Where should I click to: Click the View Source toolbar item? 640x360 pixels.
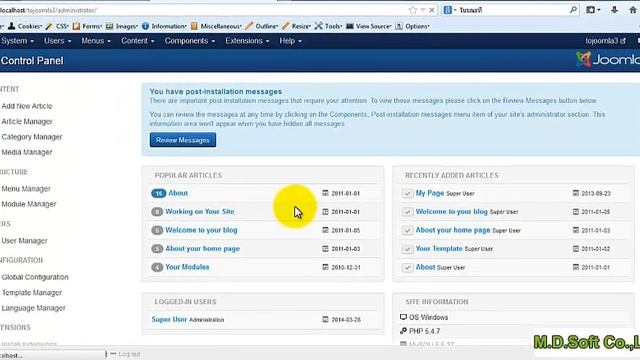[368, 26]
